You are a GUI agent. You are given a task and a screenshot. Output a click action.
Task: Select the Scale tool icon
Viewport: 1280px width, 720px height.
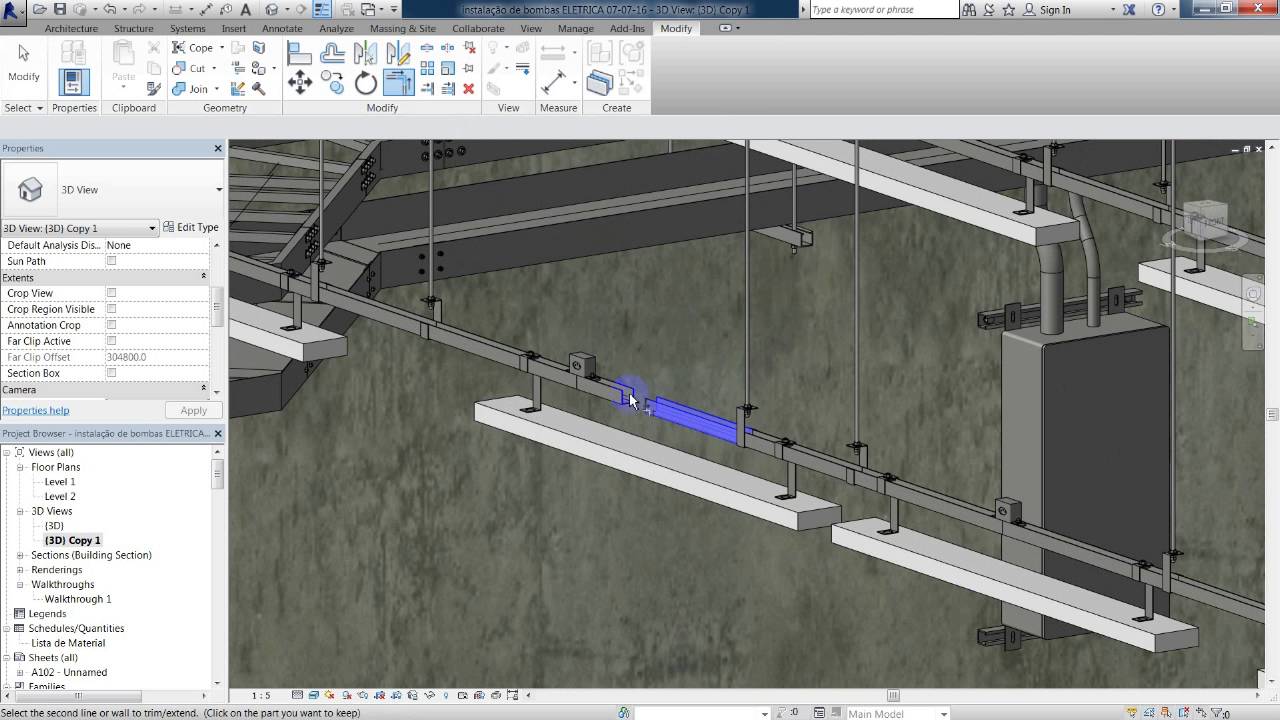tap(448, 68)
